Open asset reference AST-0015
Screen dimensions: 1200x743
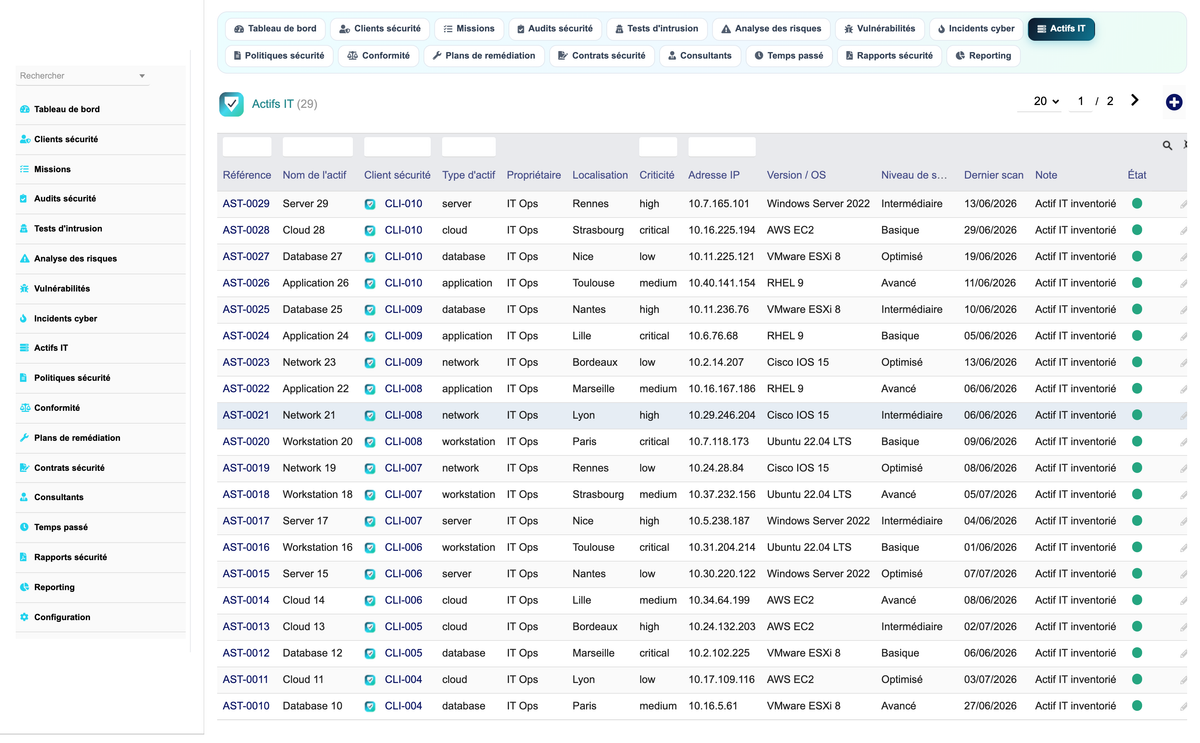click(x=246, y=574)
